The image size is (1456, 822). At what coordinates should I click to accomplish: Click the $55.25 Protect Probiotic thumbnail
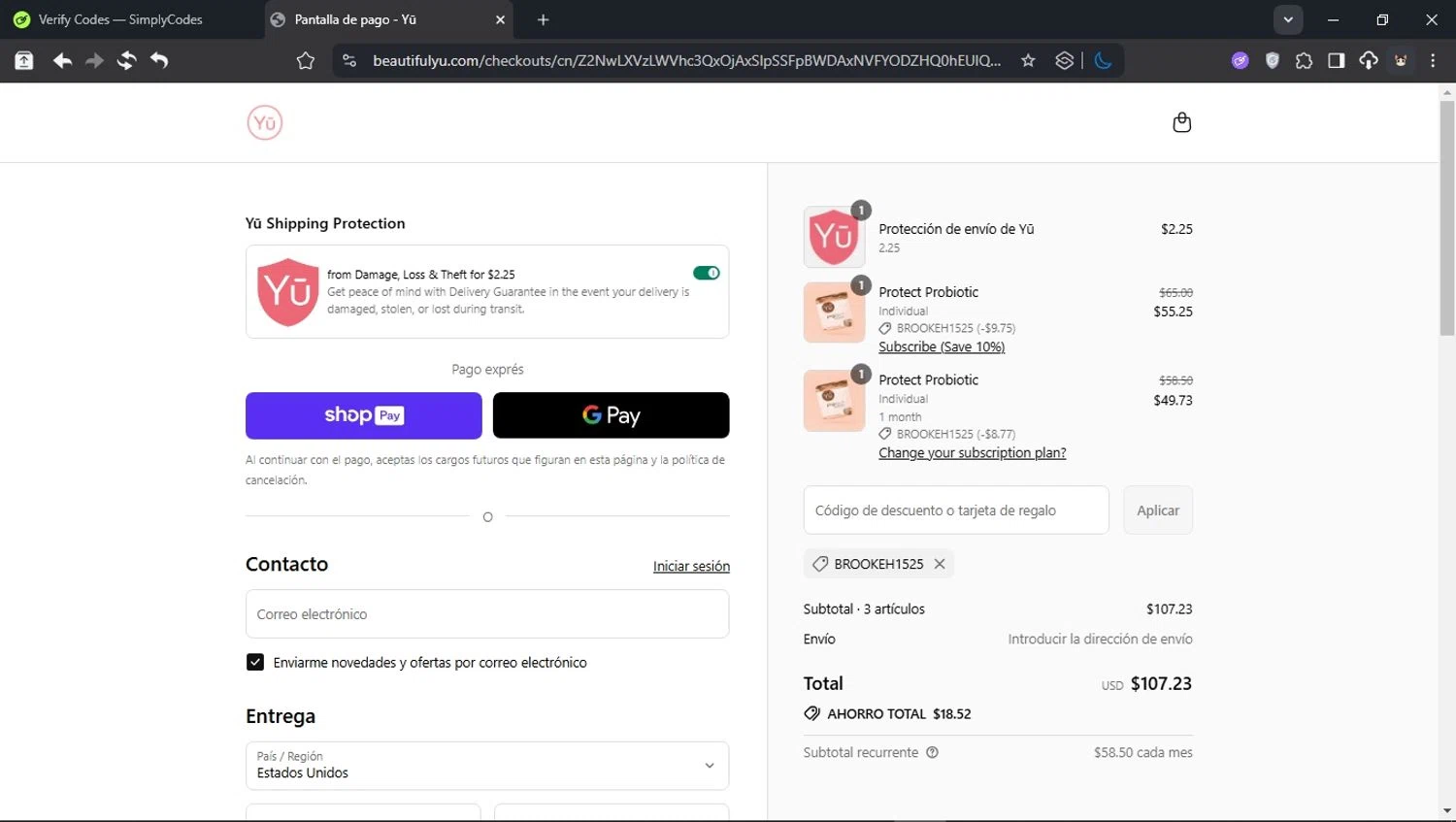(834, 312)
